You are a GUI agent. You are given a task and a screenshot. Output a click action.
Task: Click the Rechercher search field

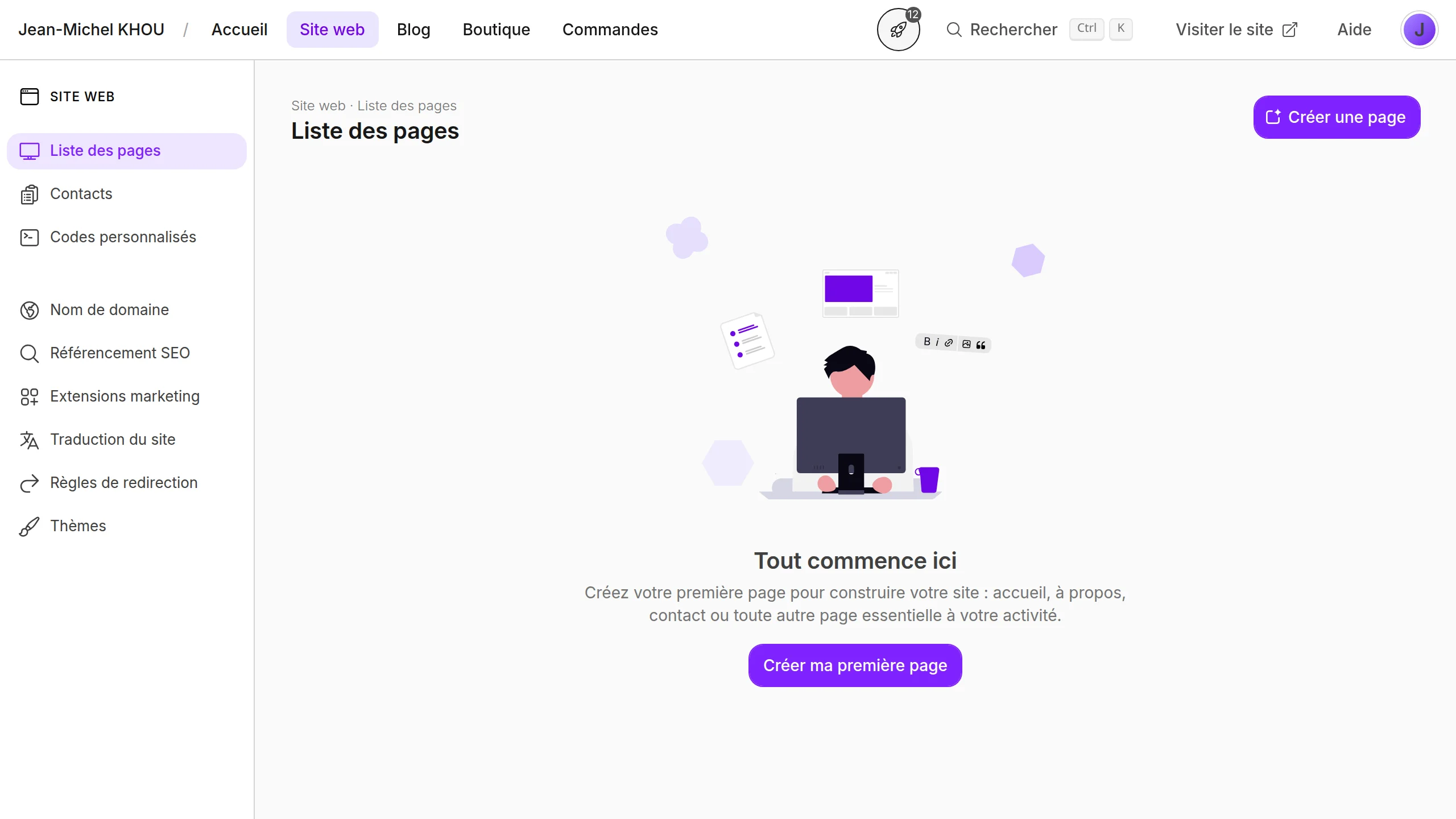[1039, 30]
